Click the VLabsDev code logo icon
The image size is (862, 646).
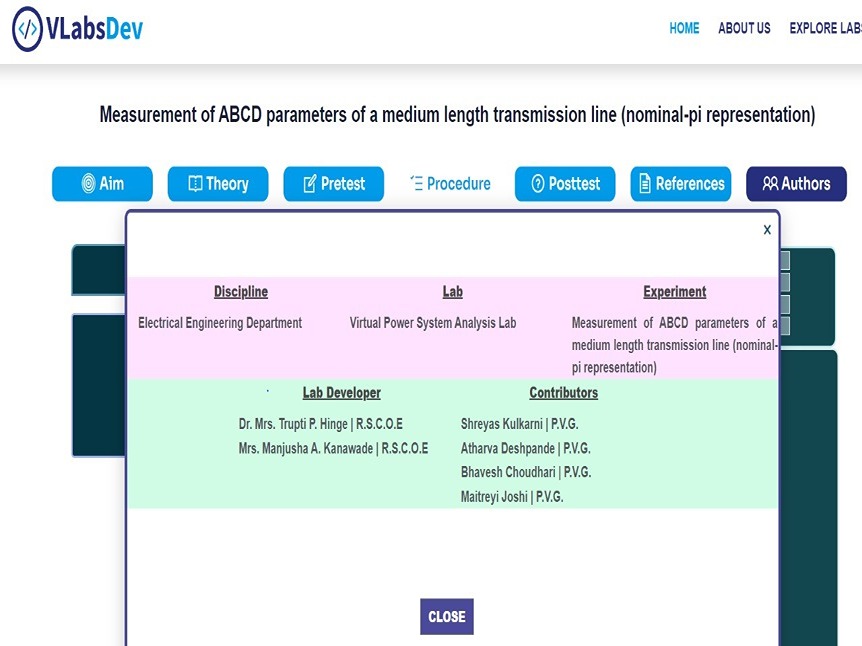click(x=27, y=29)
